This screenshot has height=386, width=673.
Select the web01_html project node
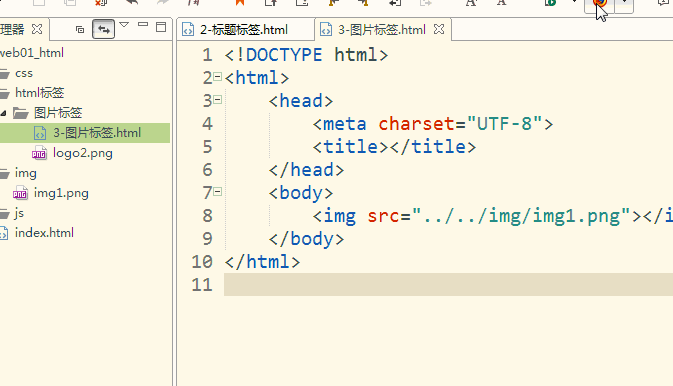click(x=32, y=53)
